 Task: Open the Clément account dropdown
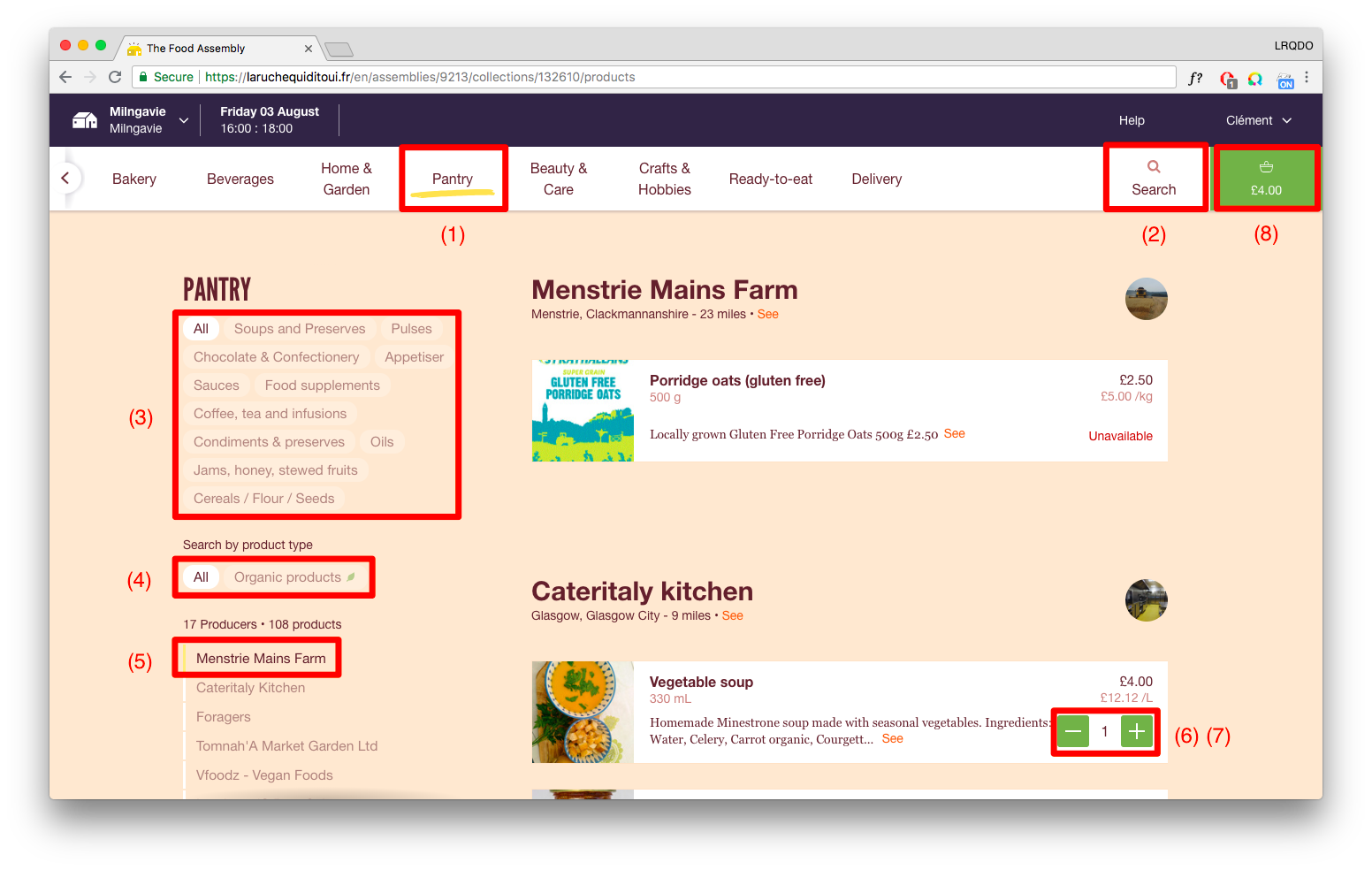(x=1259, y=120)
